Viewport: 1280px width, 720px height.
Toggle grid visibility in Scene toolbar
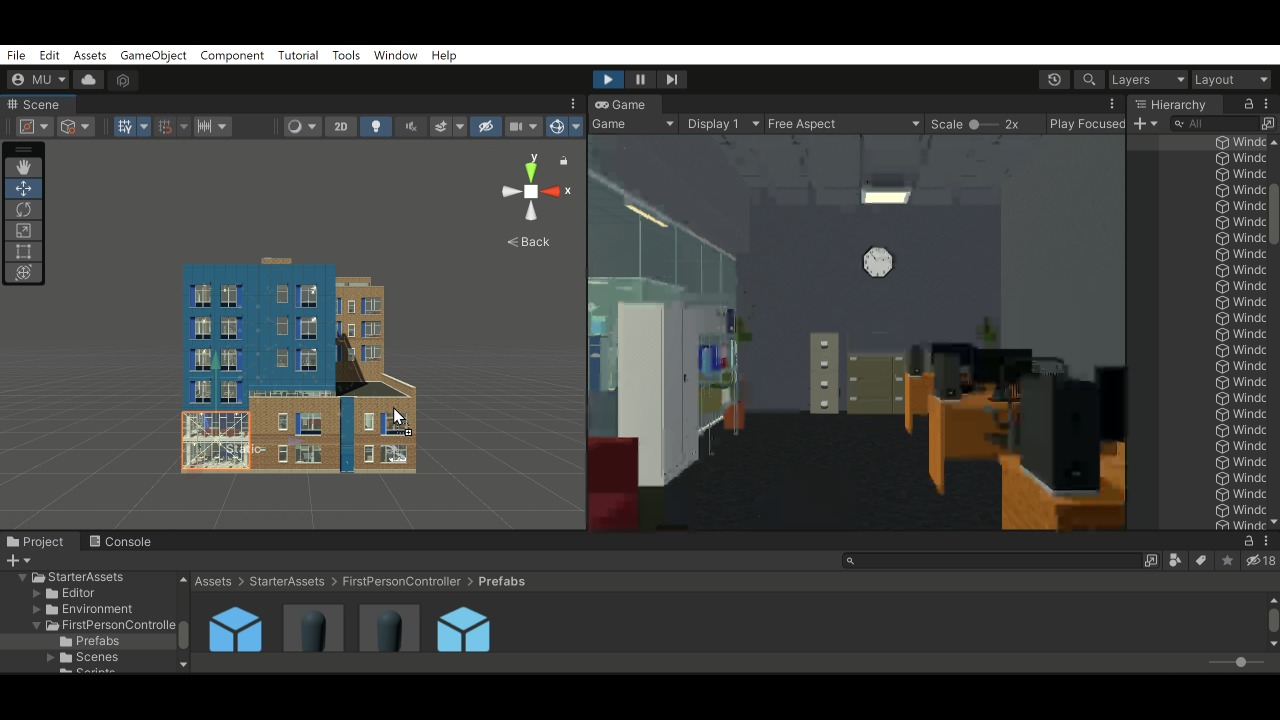coord(125,126)
